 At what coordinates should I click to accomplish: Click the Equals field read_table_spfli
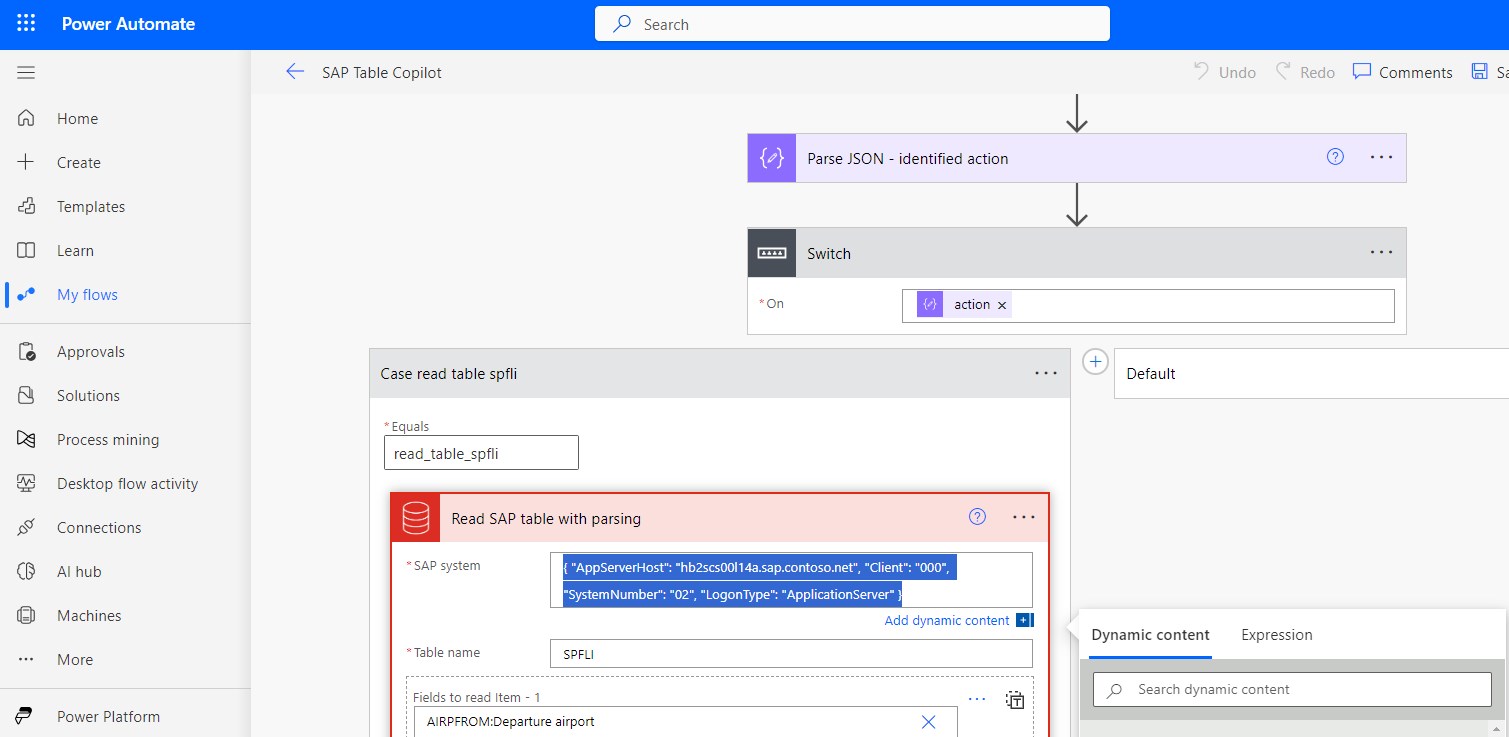(x=481, y=452)
